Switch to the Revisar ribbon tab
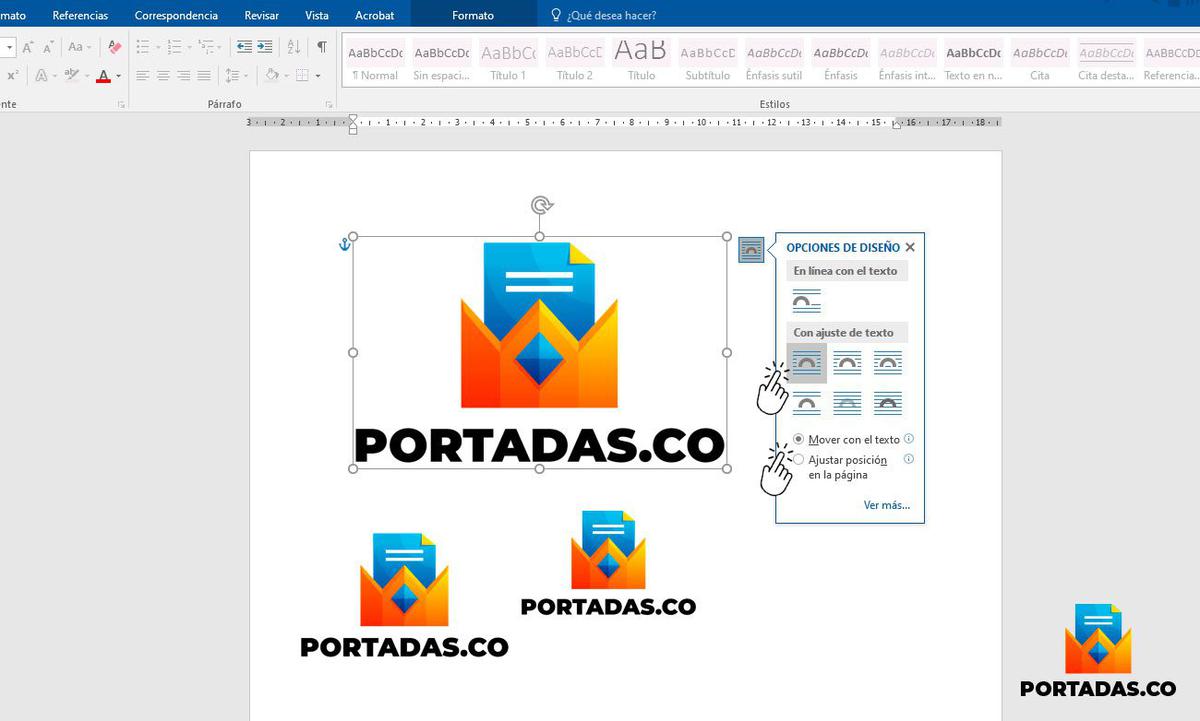1200x721 pixels. 261,15
